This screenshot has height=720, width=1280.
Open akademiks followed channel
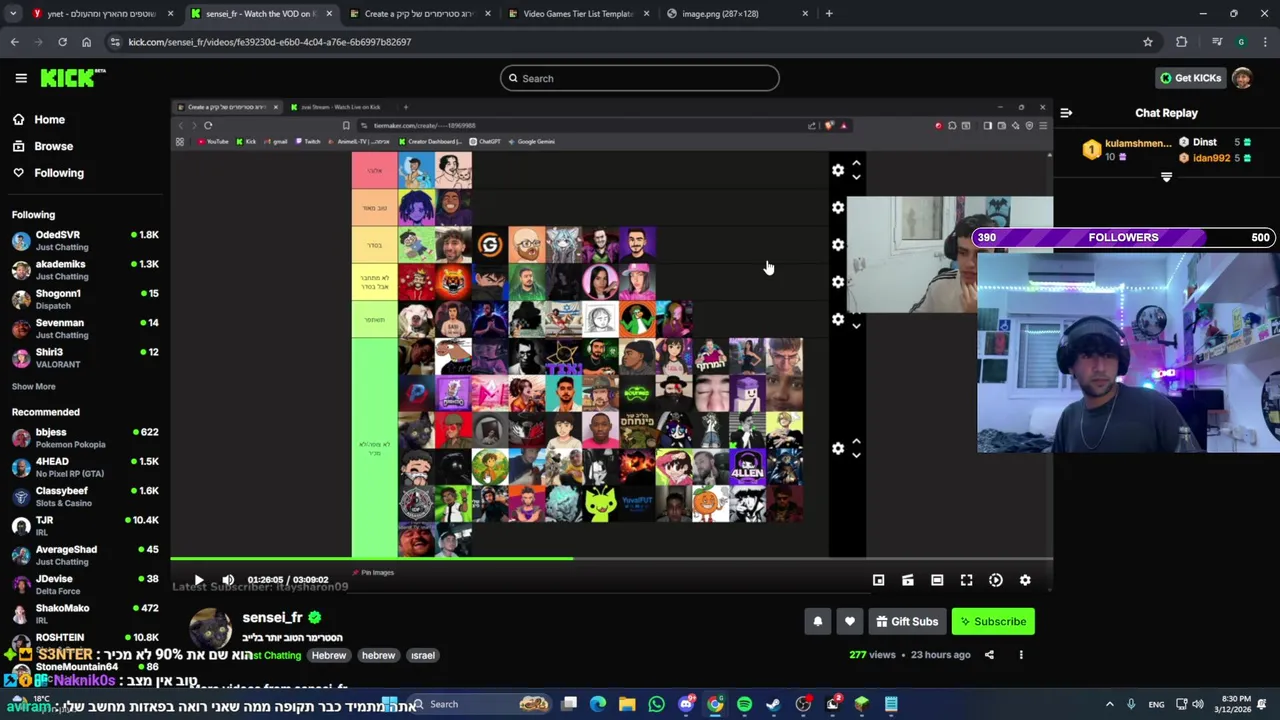pyautogui.click(x=85, y=270)
